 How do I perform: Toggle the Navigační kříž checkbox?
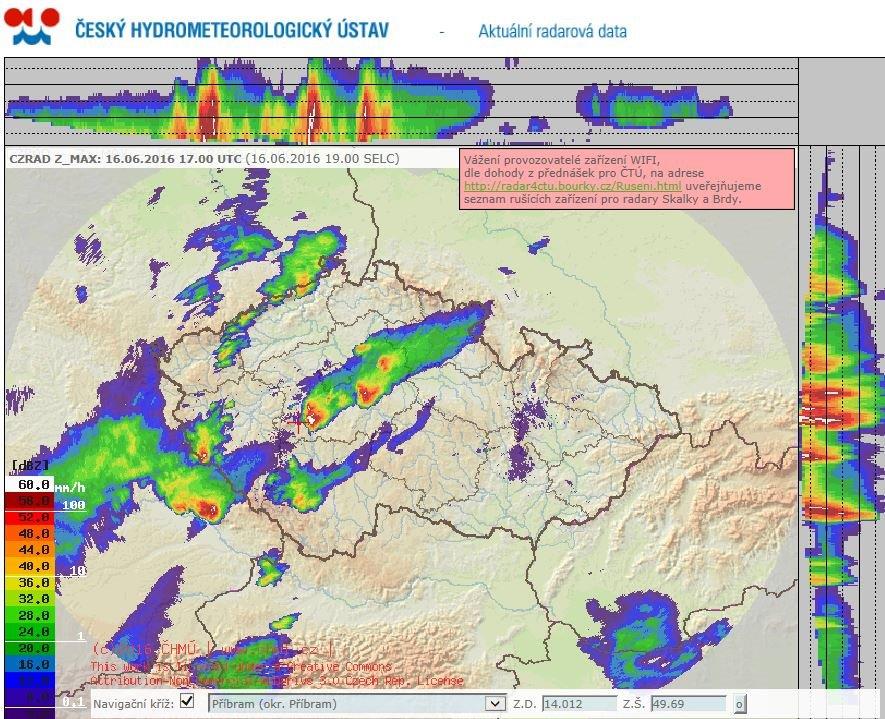tap(186, 703)
